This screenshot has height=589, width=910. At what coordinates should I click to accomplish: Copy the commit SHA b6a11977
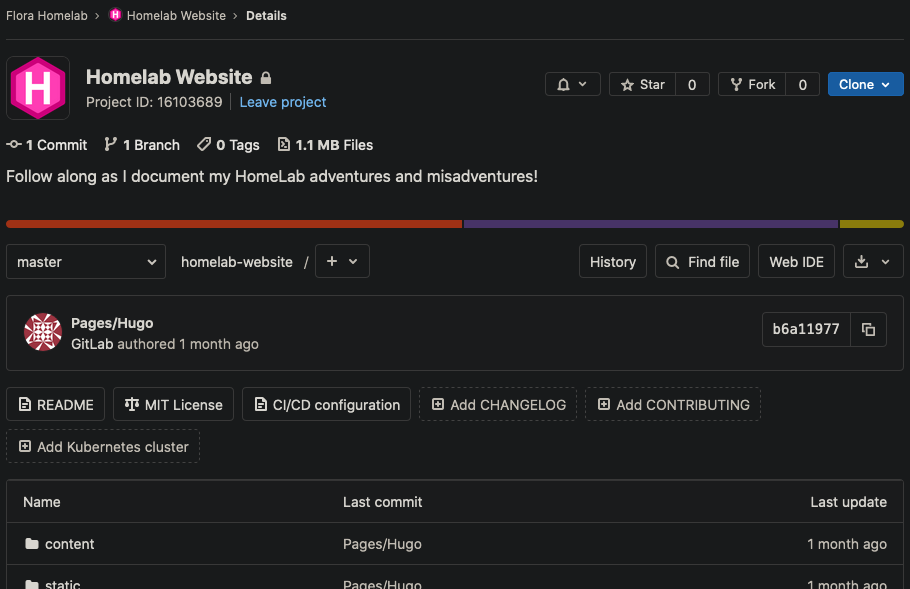click(x=868, y=329)
